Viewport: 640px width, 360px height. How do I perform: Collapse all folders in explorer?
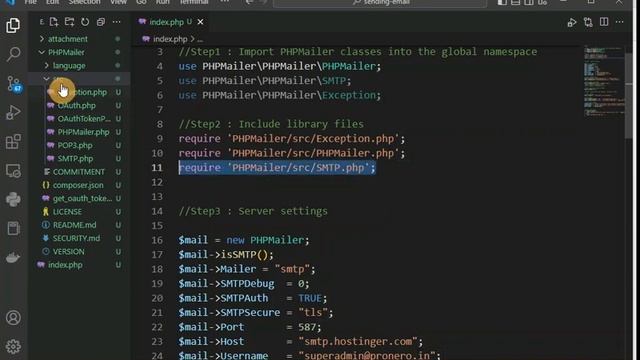101,22
